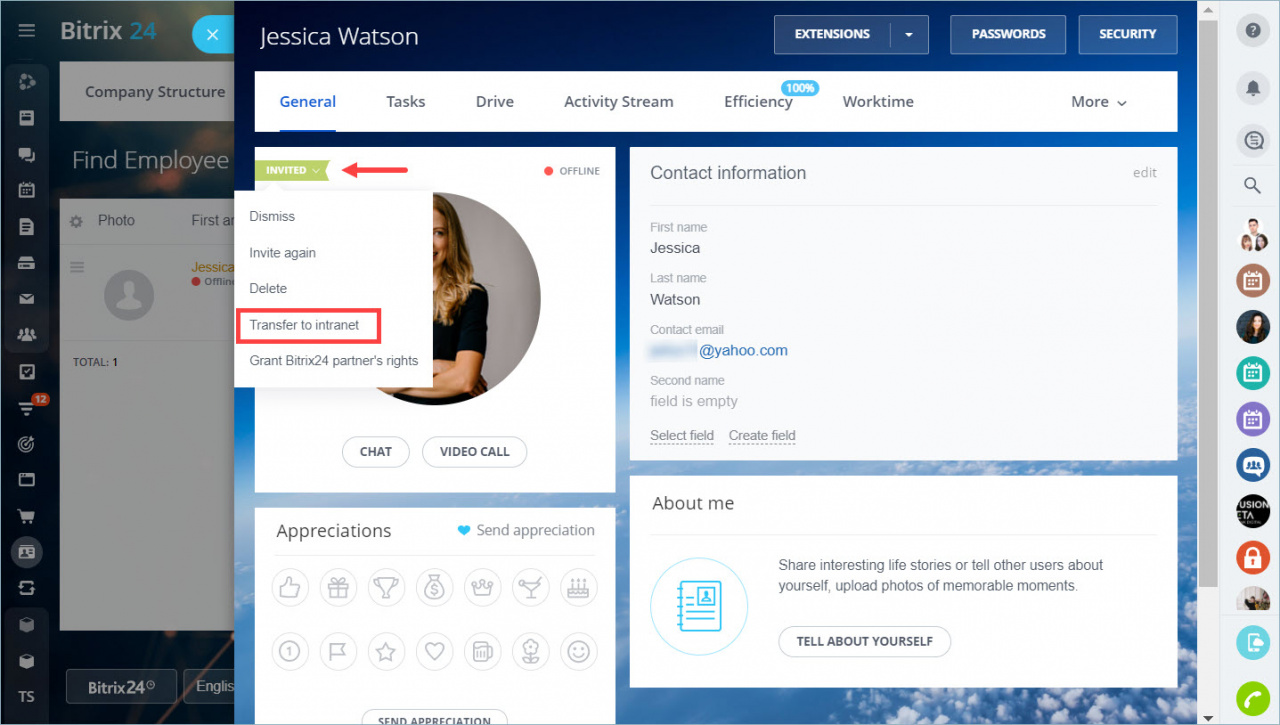
Task: Select the gift box appreciation icon
Action: [x=338, y=588]
